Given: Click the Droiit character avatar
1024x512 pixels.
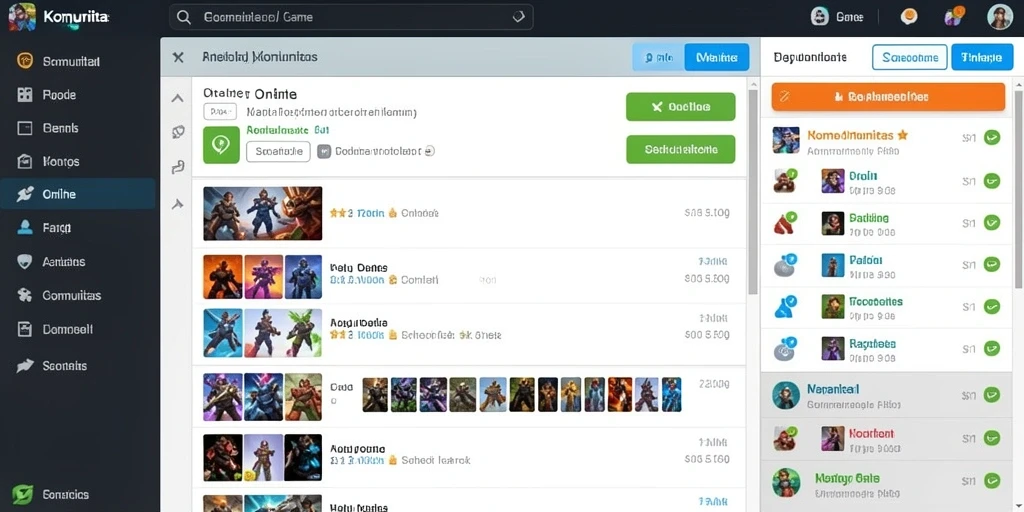Looking at the screenshot, I should pos(833,181).
